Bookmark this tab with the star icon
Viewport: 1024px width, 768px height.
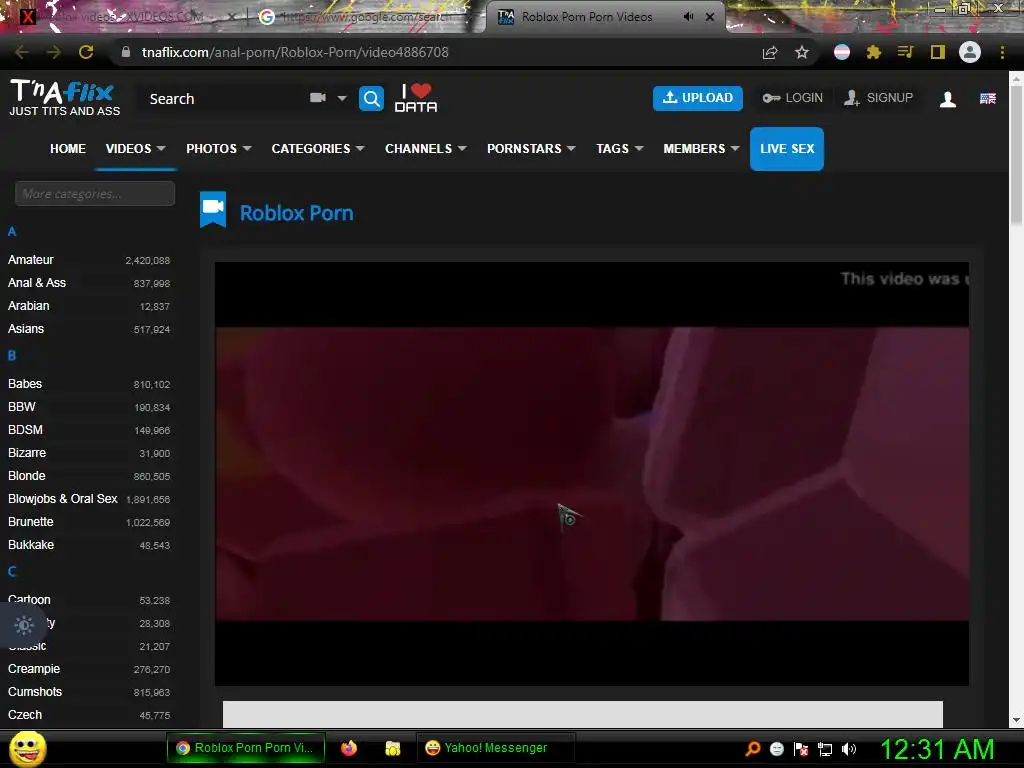tap(802, 52)
